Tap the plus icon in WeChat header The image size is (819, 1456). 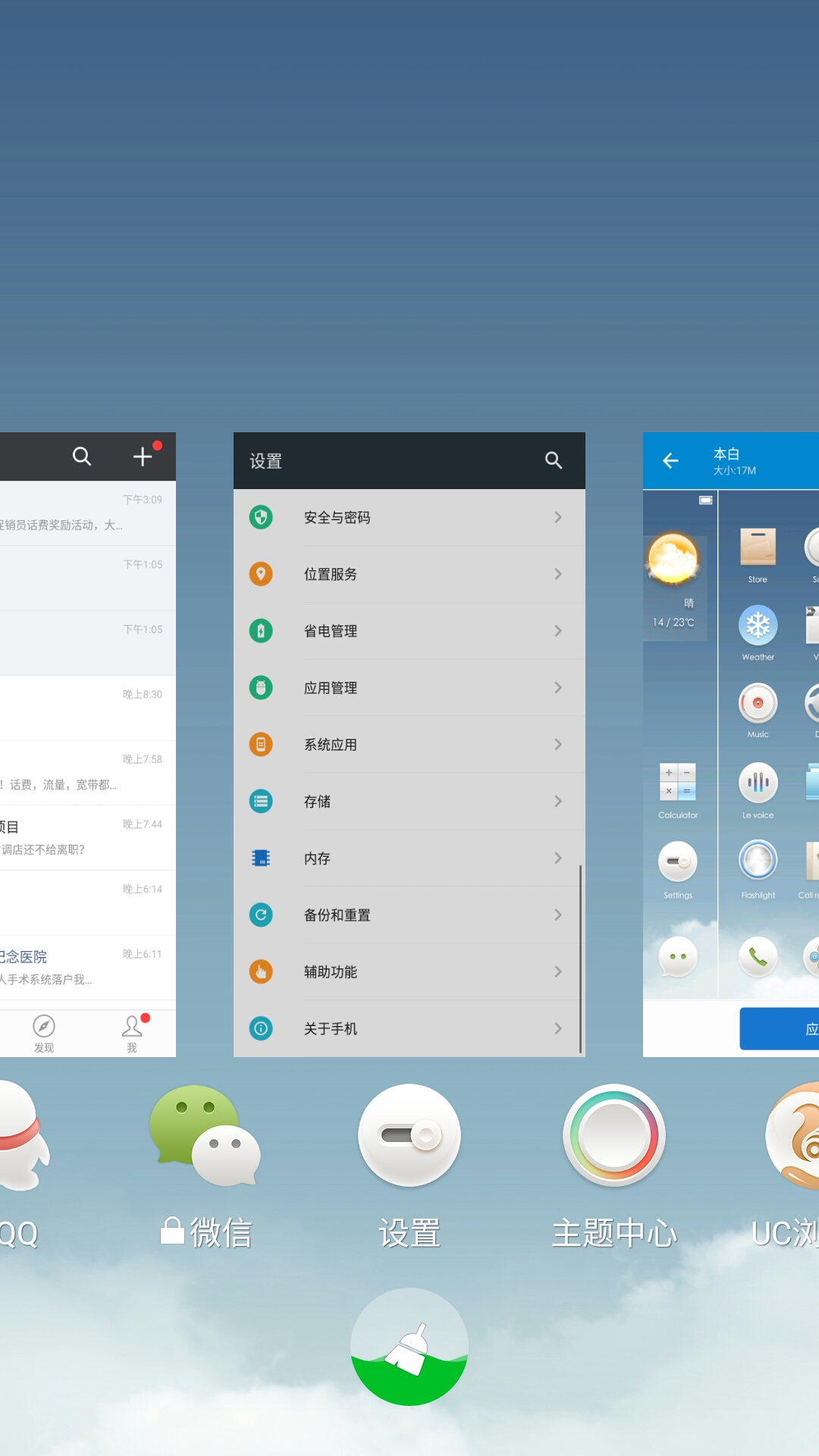coord(143,457)
